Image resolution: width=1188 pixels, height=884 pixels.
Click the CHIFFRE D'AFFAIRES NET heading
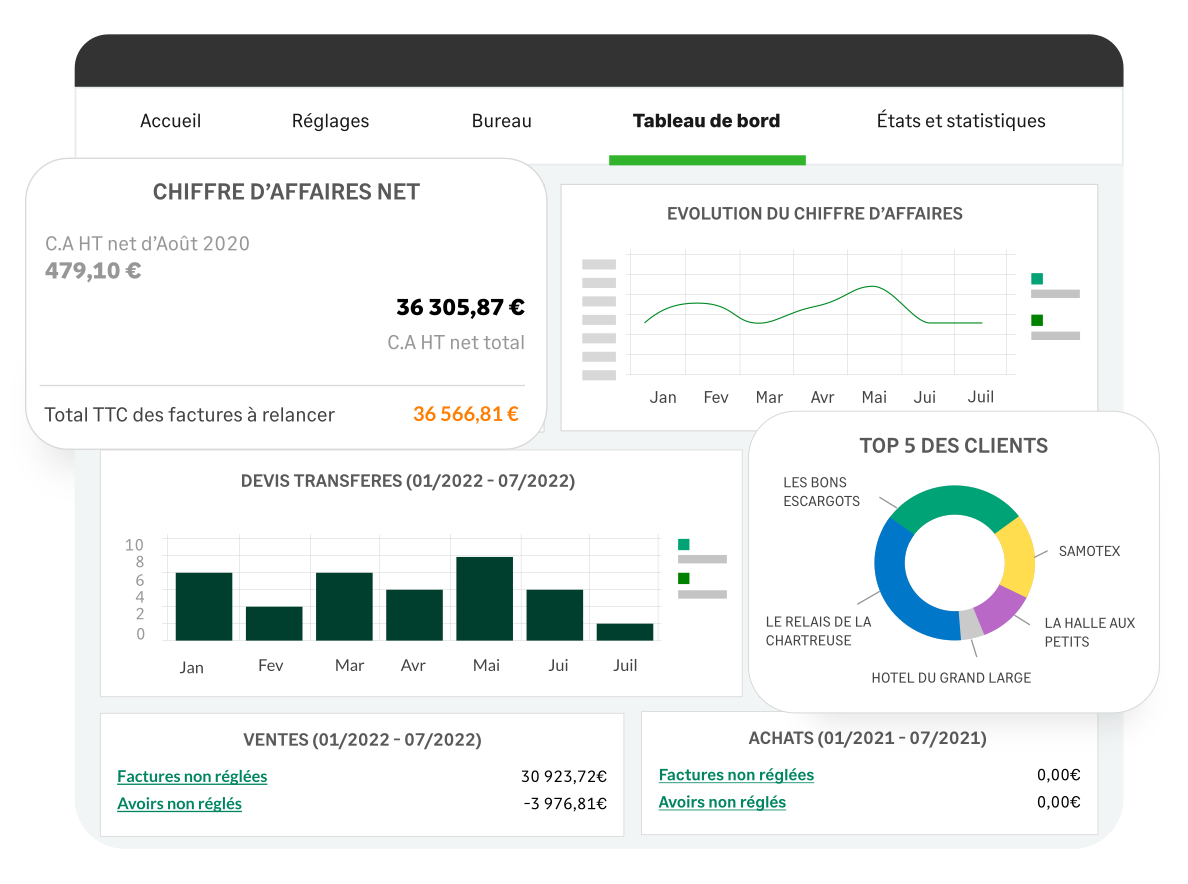[x=286, y=192]
